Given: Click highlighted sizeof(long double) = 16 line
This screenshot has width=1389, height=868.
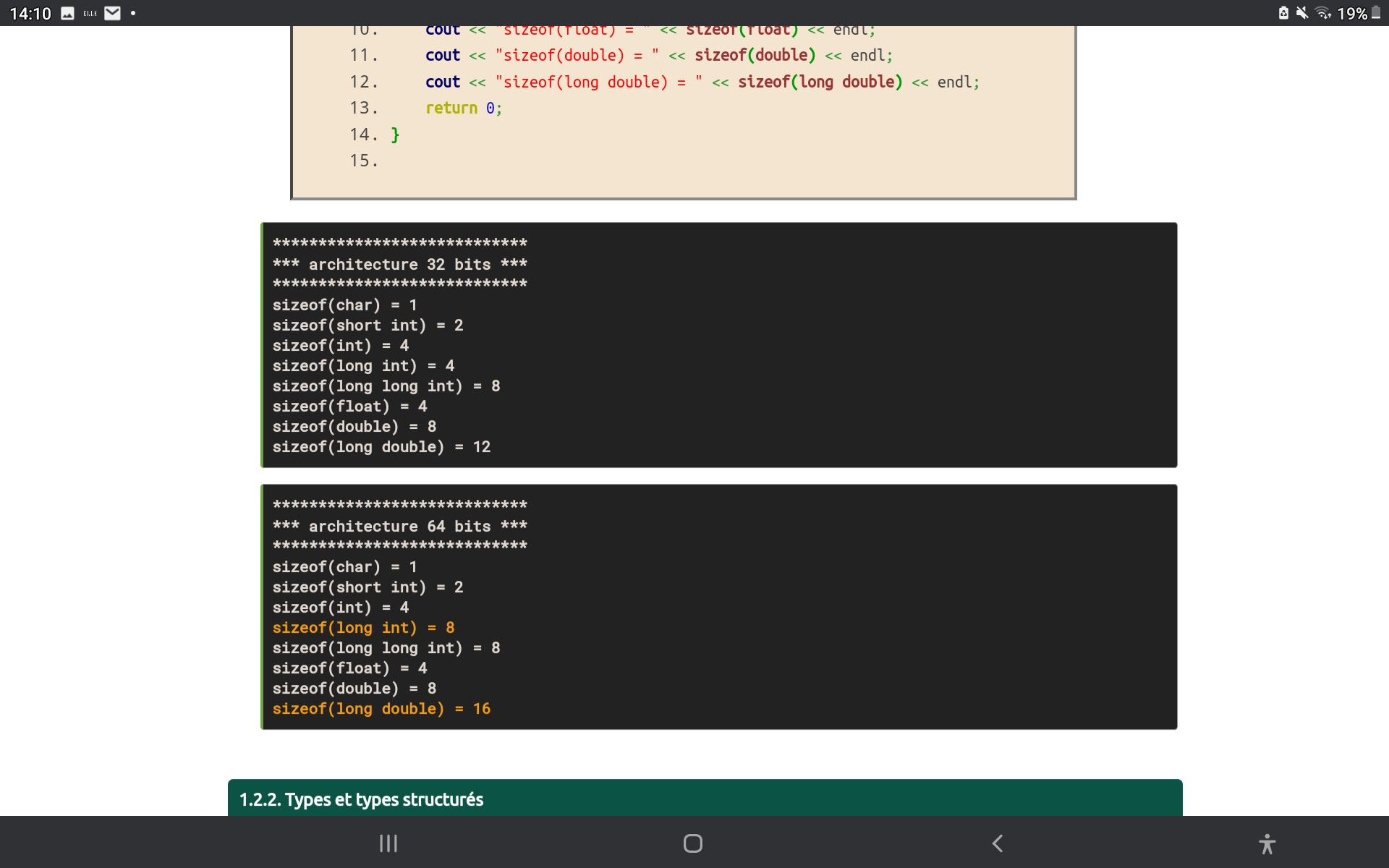Looking at the screenshot, I should coord(381,709).
